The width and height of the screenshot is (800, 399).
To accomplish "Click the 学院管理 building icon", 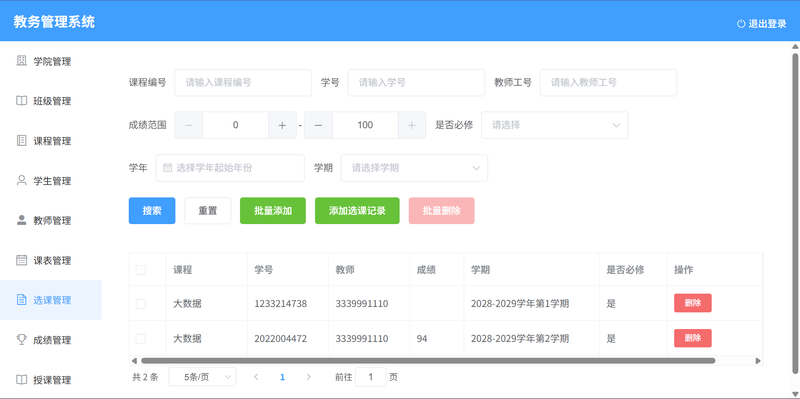I will (21, 61).
